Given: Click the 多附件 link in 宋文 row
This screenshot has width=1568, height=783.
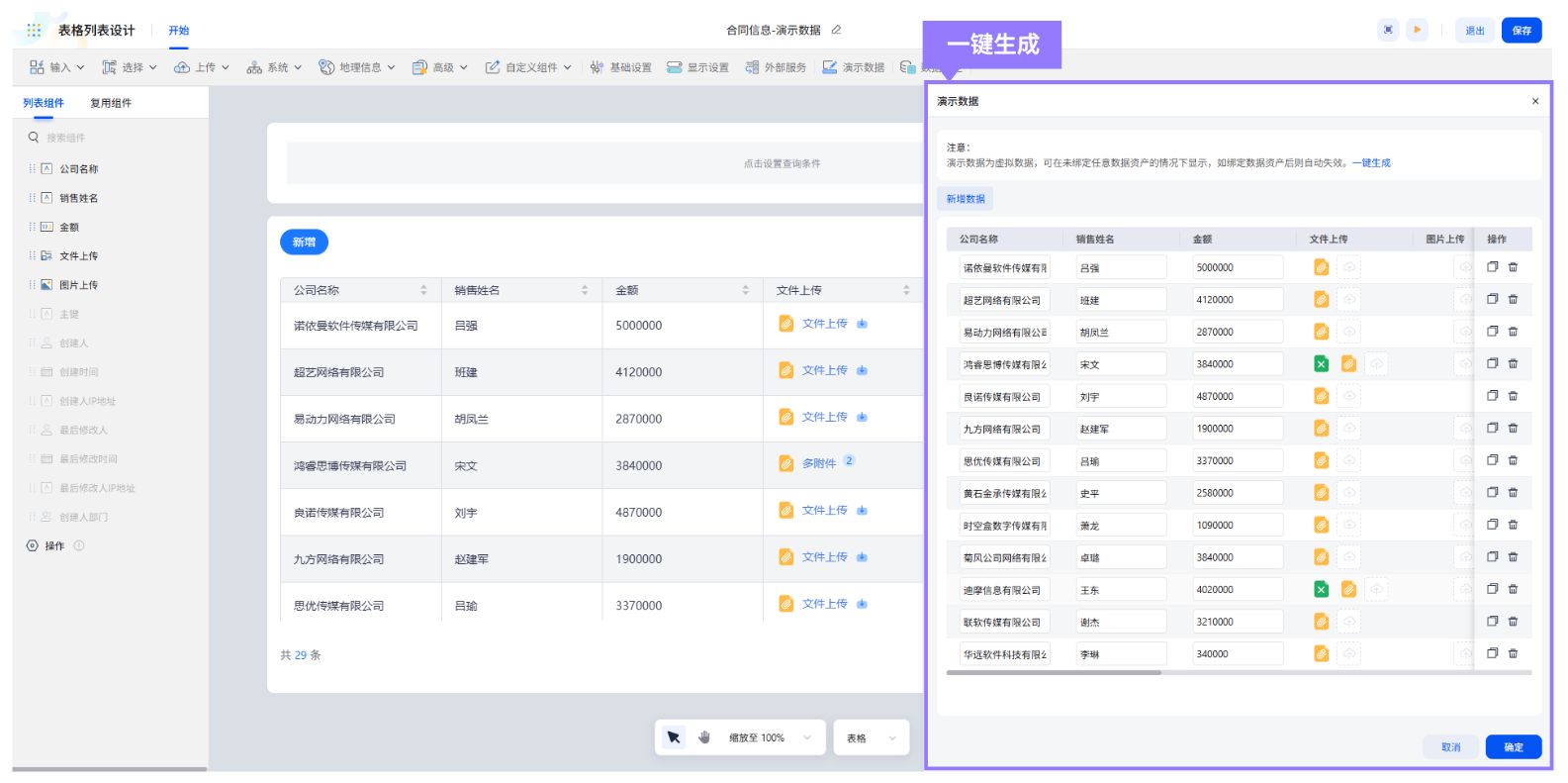Looking at the screenshot, I should tap(819, 463).
